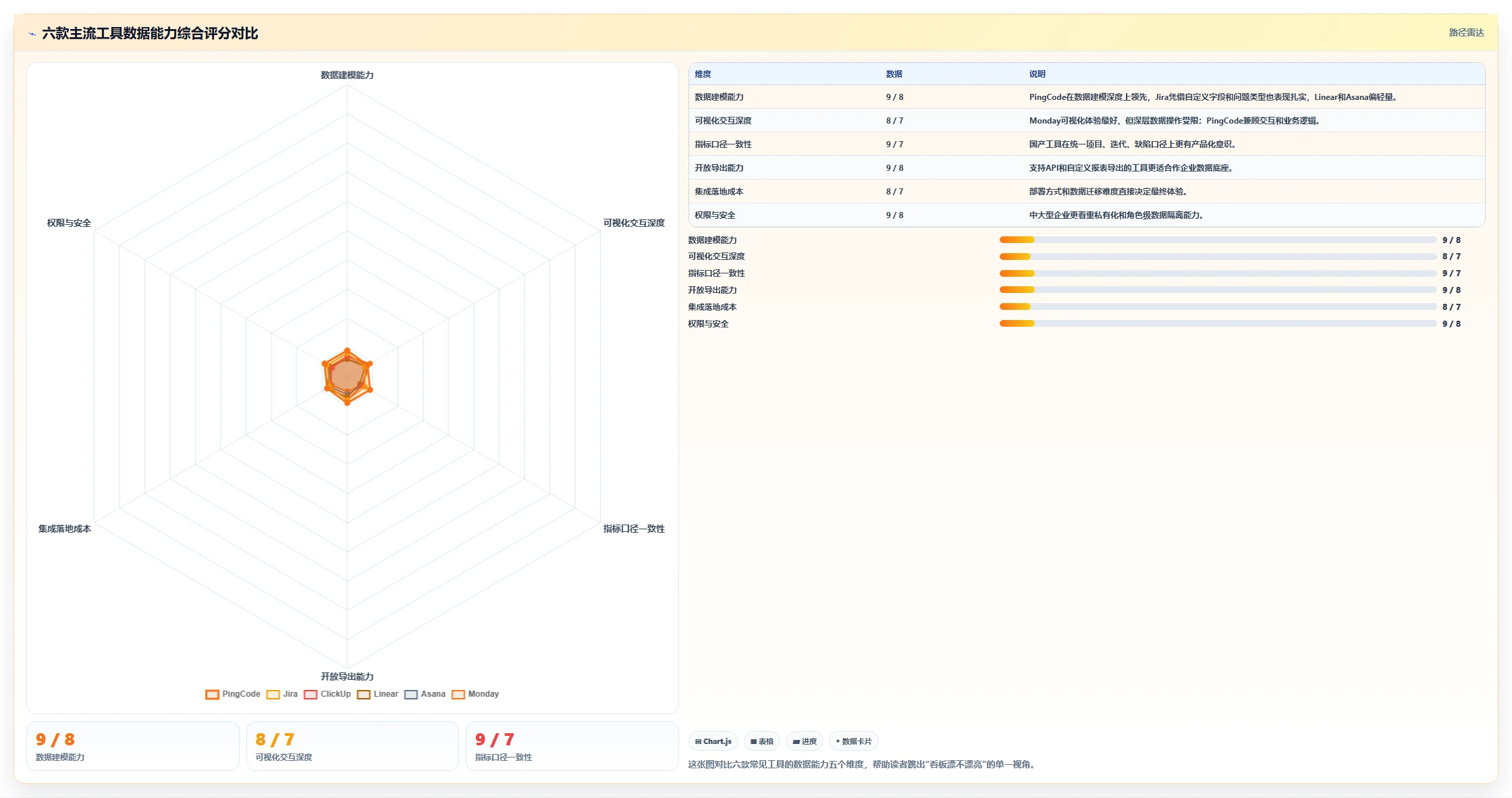
Task: Click the 开放导出能力 progress bar
Action: [1218, 290]
